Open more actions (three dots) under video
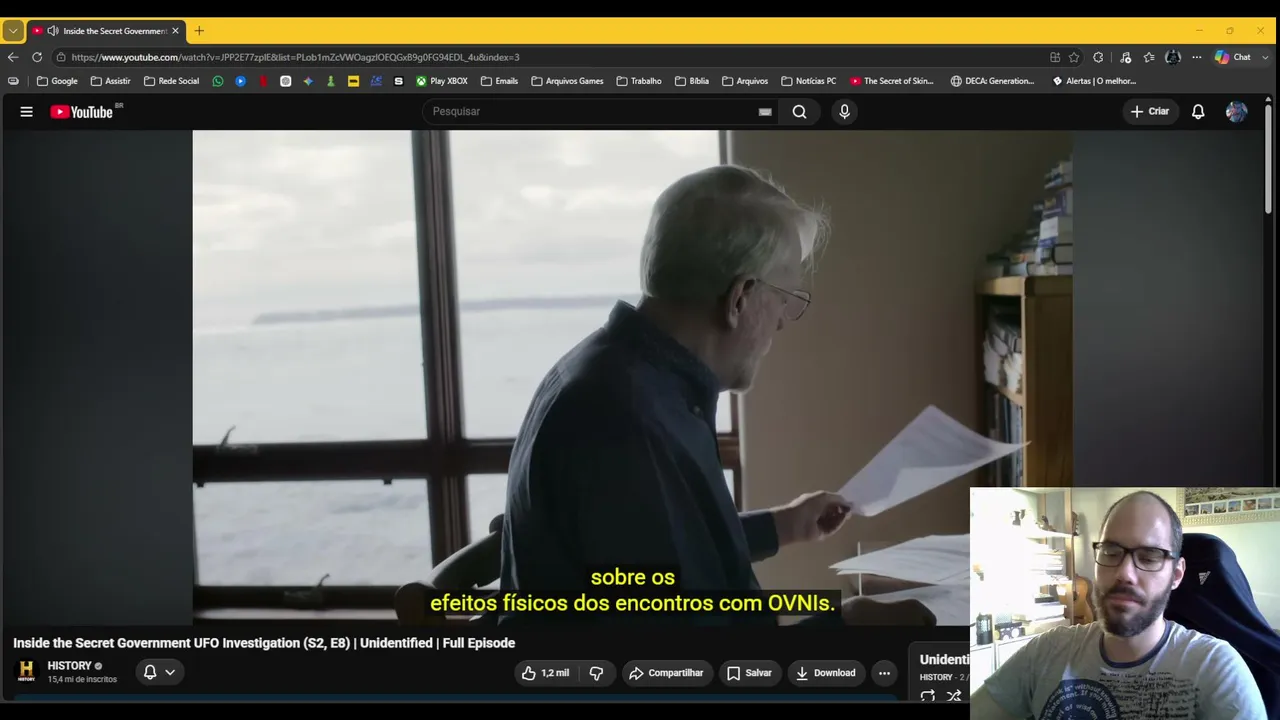The height and width of the screenshot is (720, 1280). click(x=884, y=673)
